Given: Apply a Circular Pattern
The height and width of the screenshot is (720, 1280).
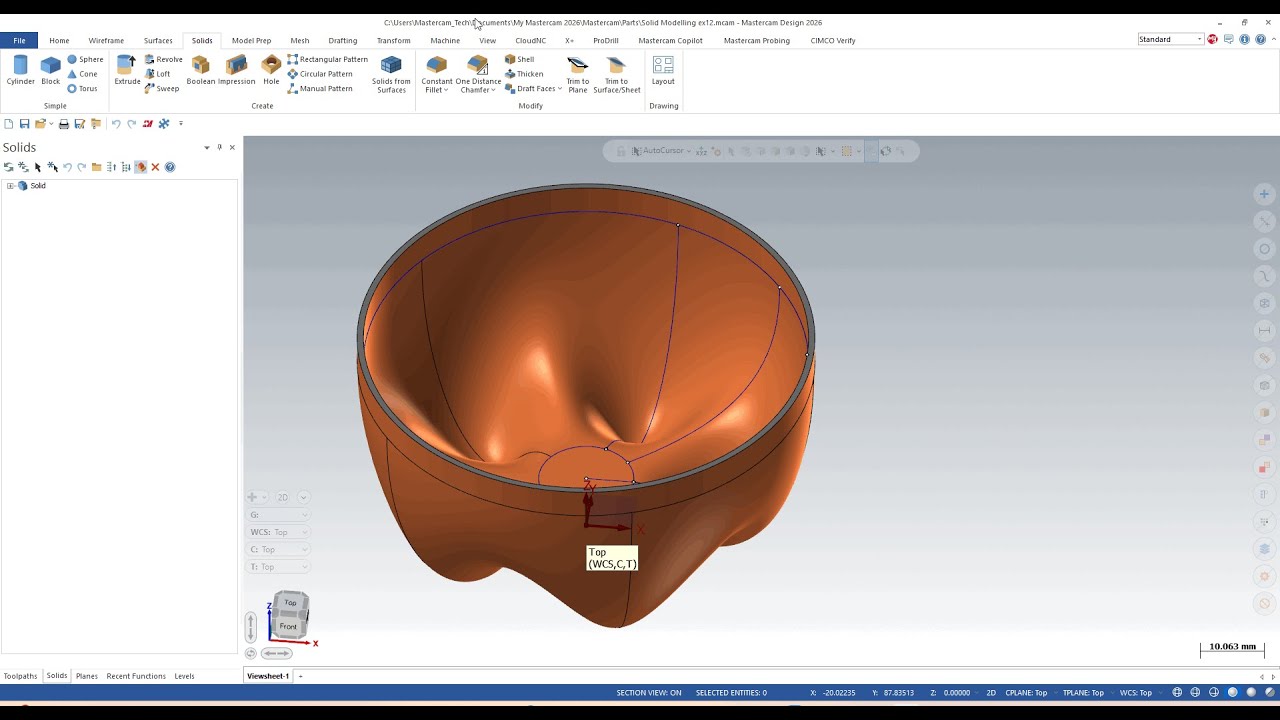Looking at the screenshot, I should [320, 74].
